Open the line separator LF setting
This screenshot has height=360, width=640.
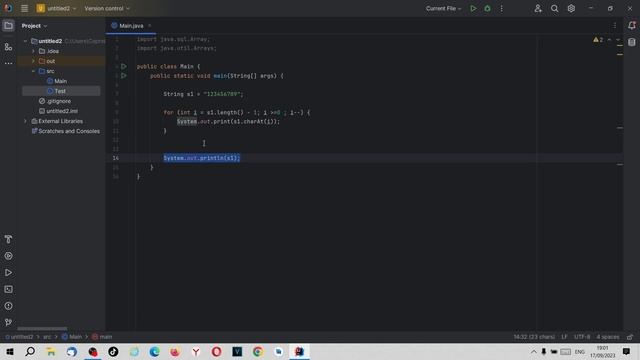564,337
